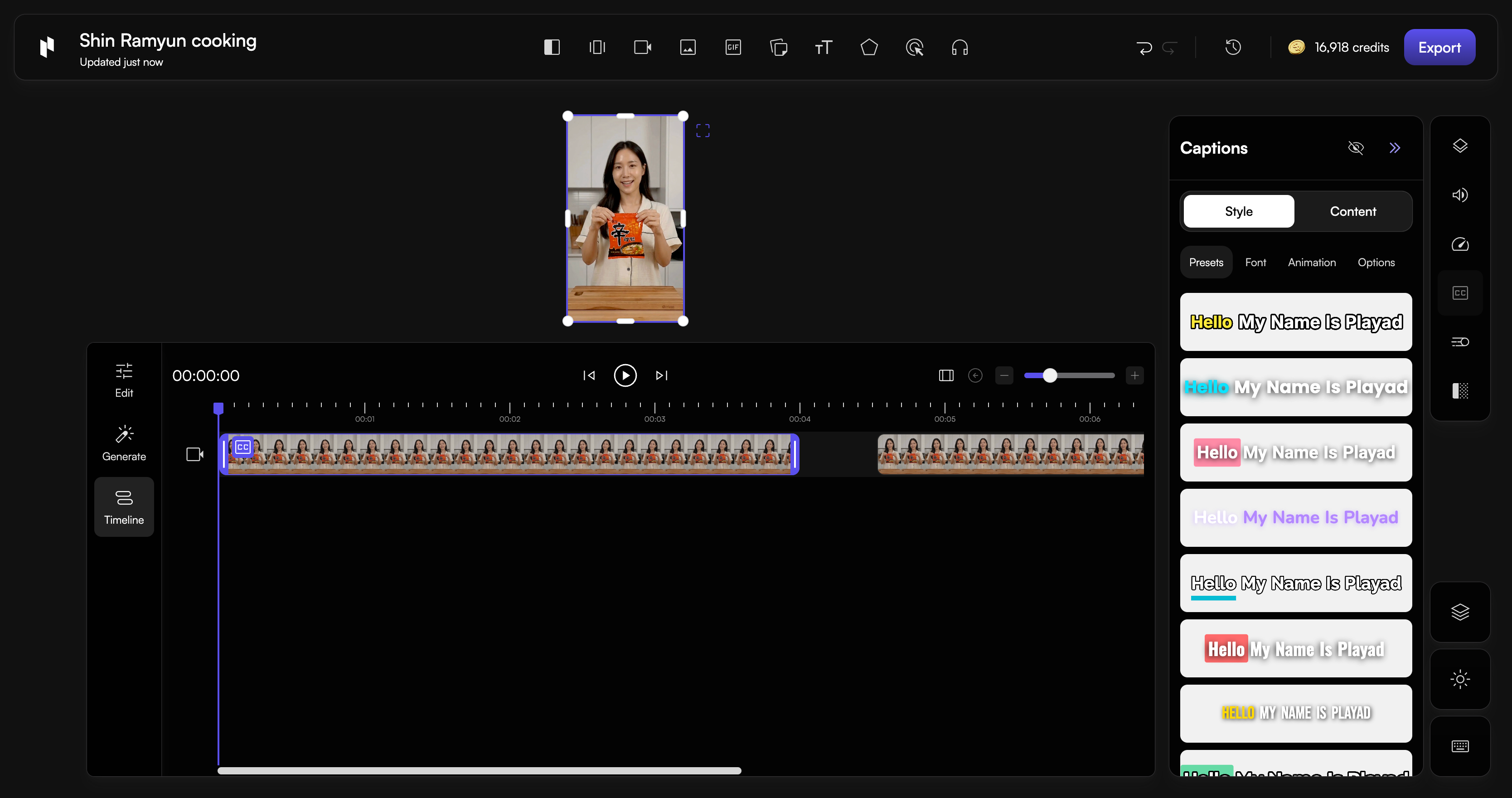Open the stickers tool icon

[x=778, y=47]
